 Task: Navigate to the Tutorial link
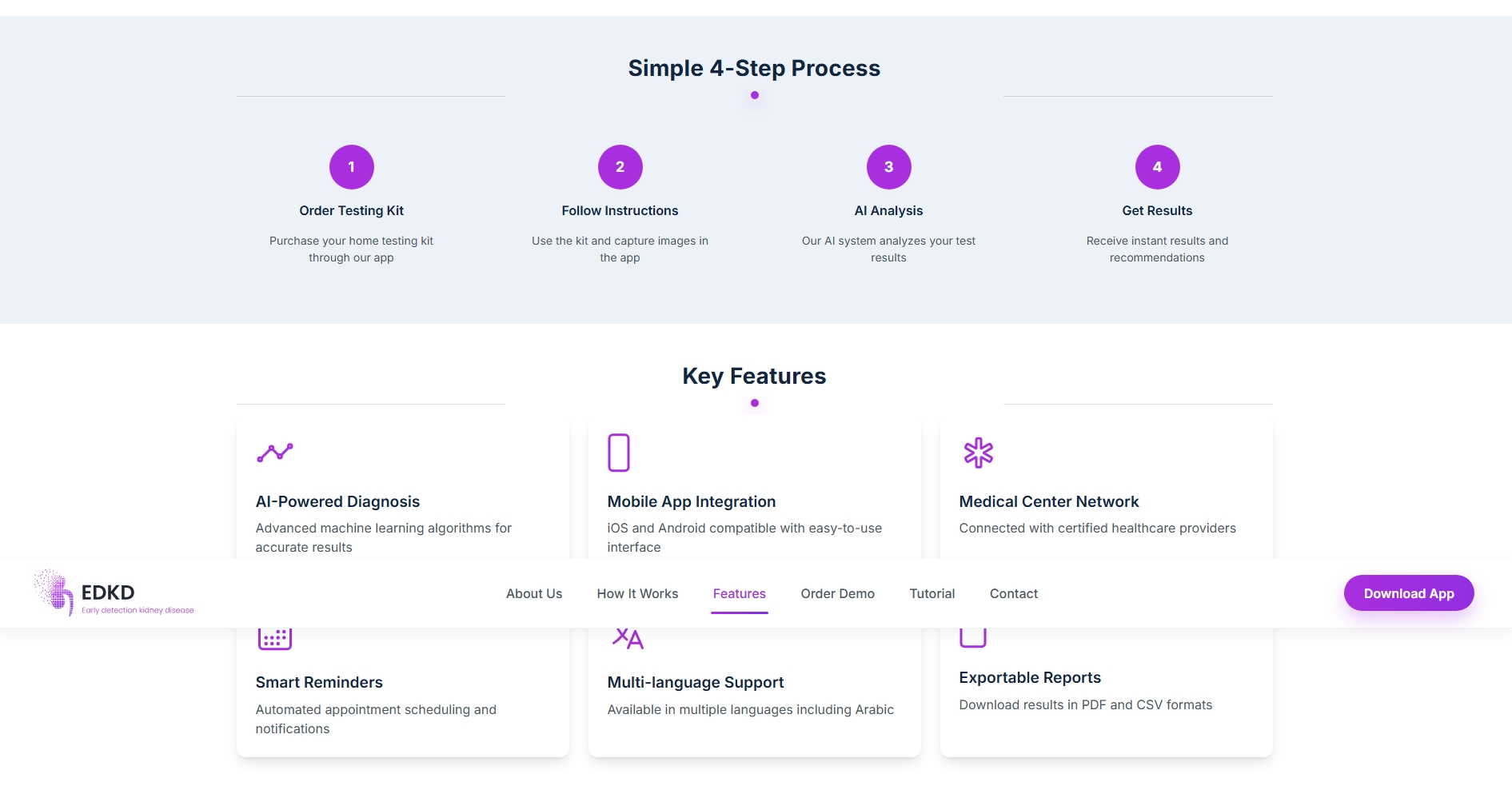(932, 593)
